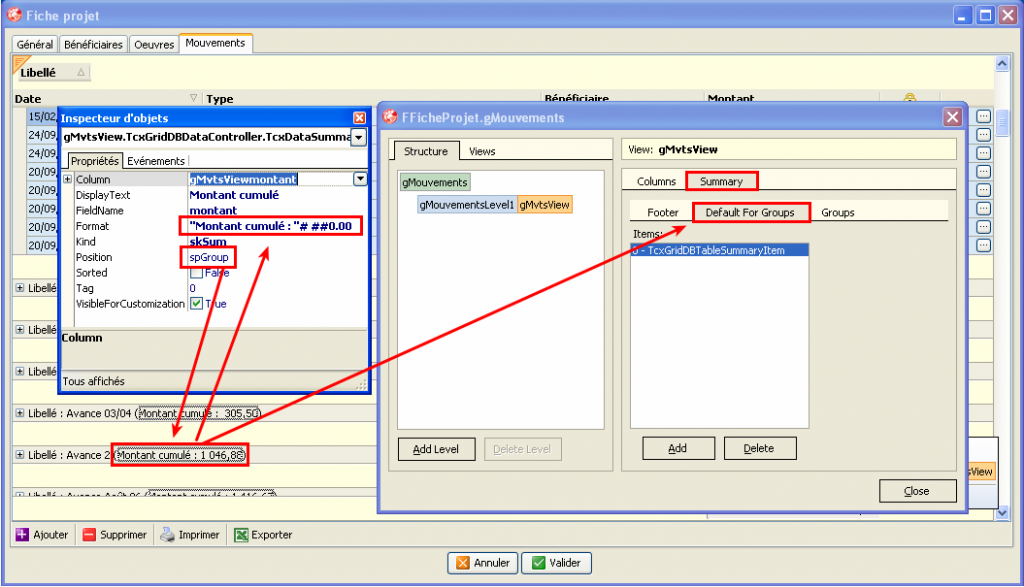Open the Column property value dropdown
The height and width of the screenshot is (587, 1024).
point(360,179)
